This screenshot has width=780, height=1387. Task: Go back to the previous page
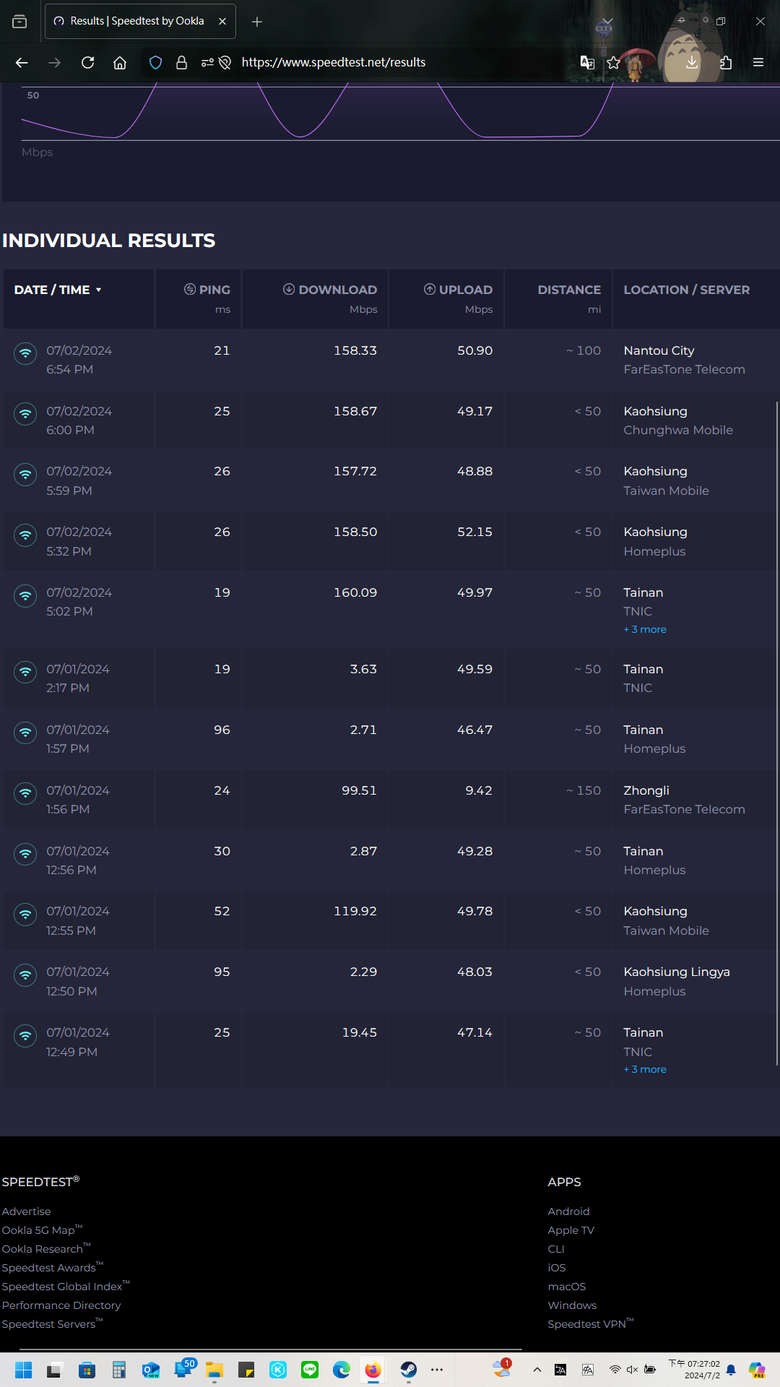(21, 62)
